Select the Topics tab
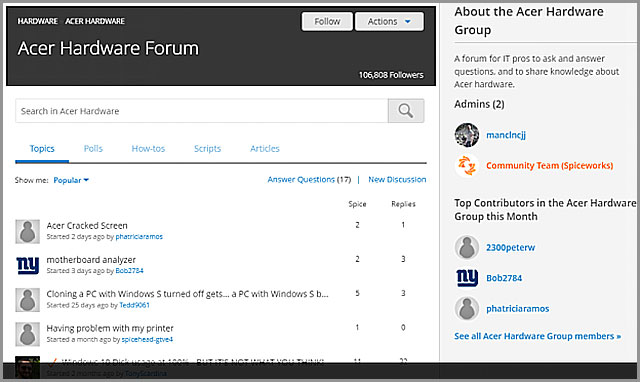Viewport: 640px width, 382px height. coord(42,149)
